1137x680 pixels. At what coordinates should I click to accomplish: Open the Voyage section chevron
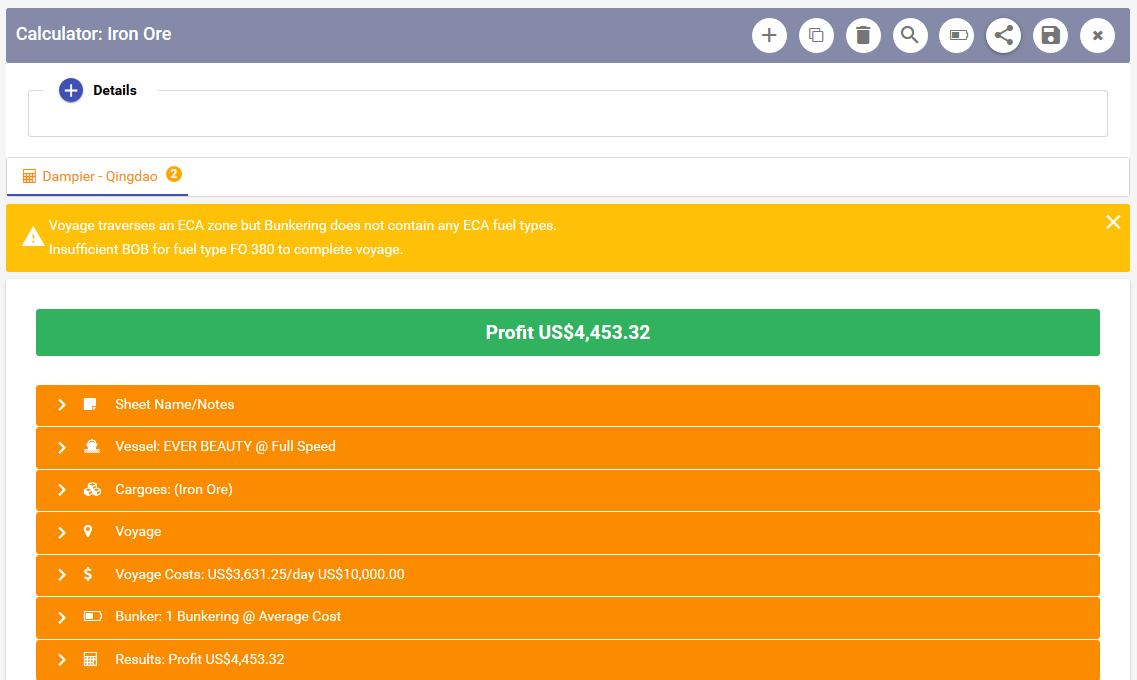62,532
